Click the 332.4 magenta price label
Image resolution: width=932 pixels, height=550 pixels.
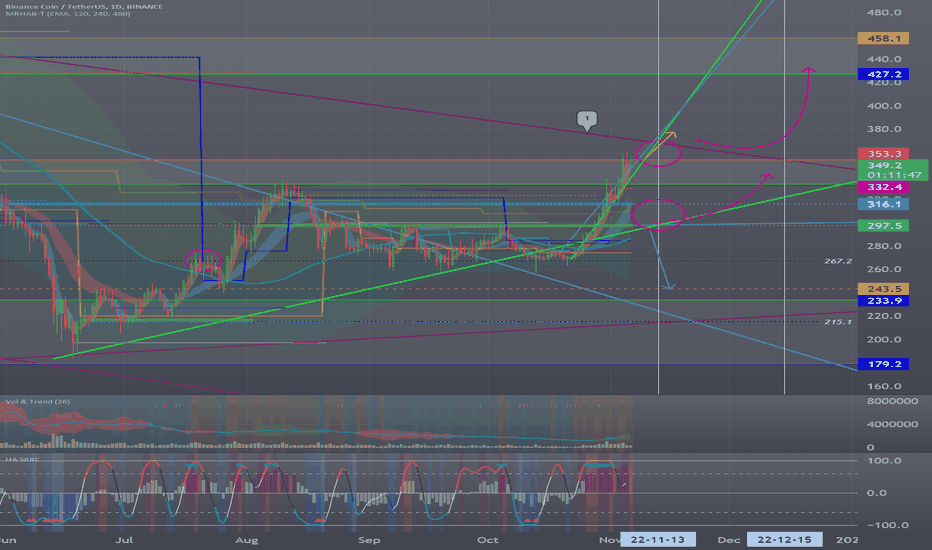883,187
